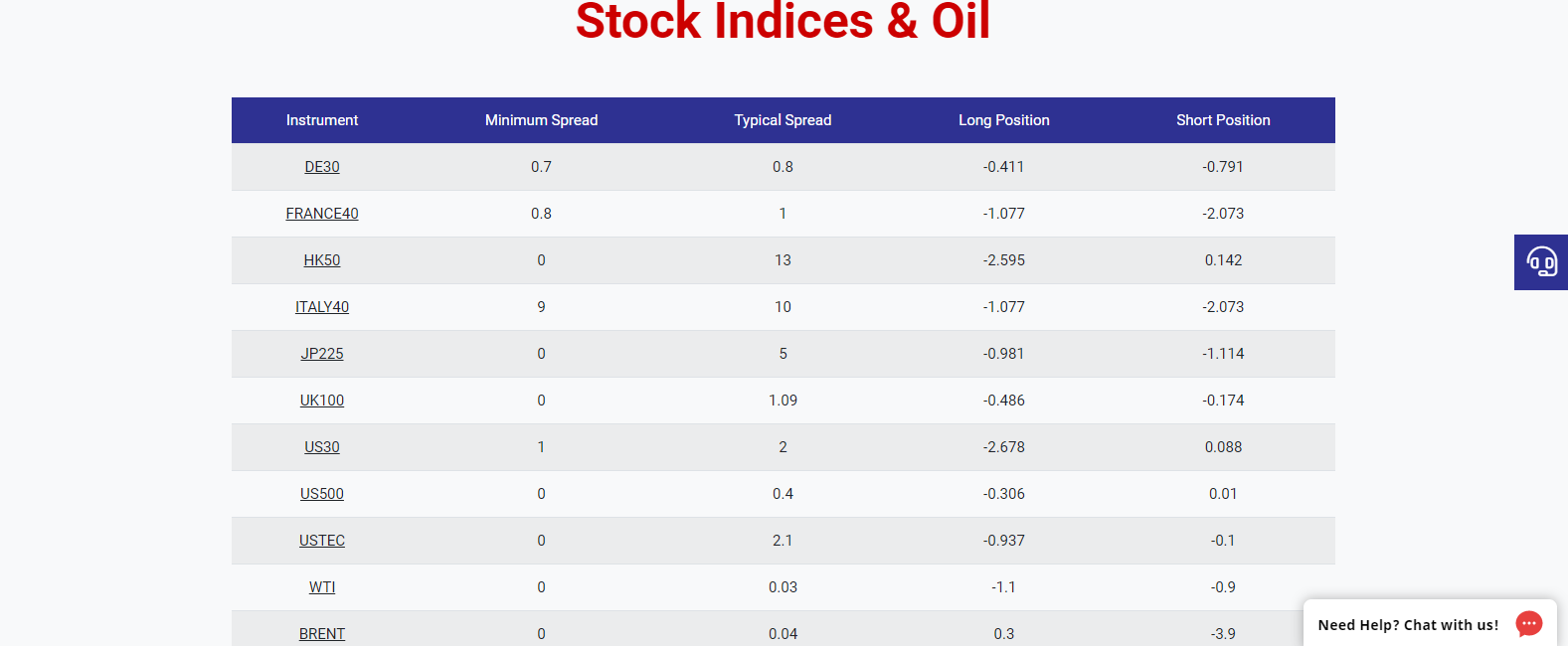
Task: Open the US500 instrument link
Action: click(x=322, y=494)
